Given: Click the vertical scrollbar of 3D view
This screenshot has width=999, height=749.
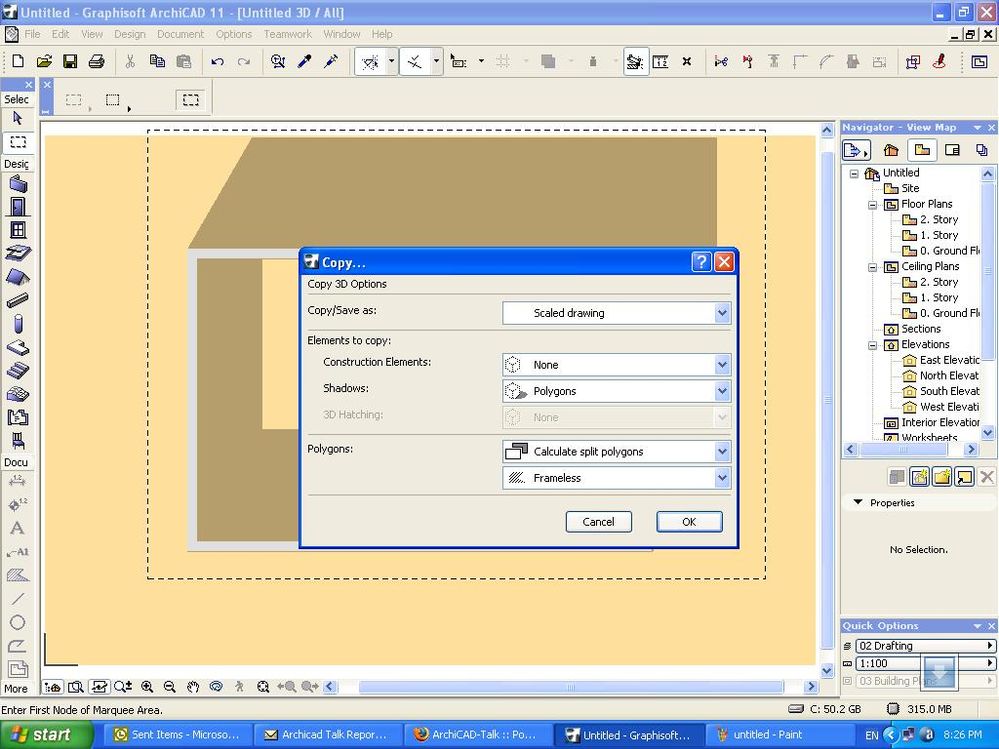Looking at the screenshot, I should (x=827, y=401).
